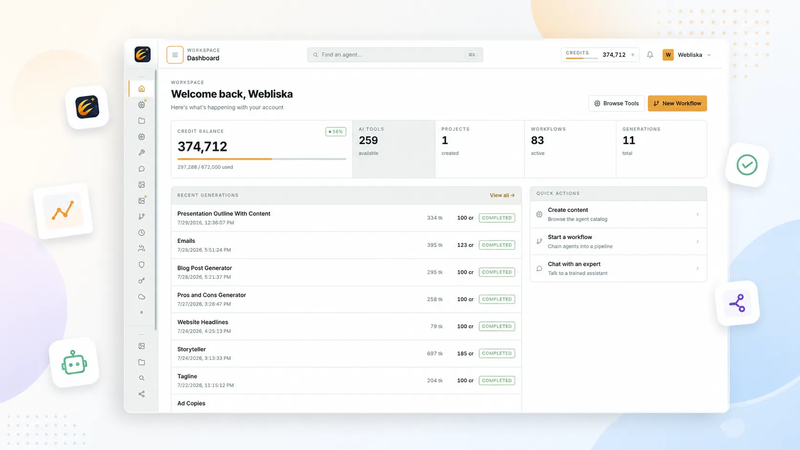Open the shield security icon in sidebar
This screenshot has width=800, height=450.
pos(141,265)
